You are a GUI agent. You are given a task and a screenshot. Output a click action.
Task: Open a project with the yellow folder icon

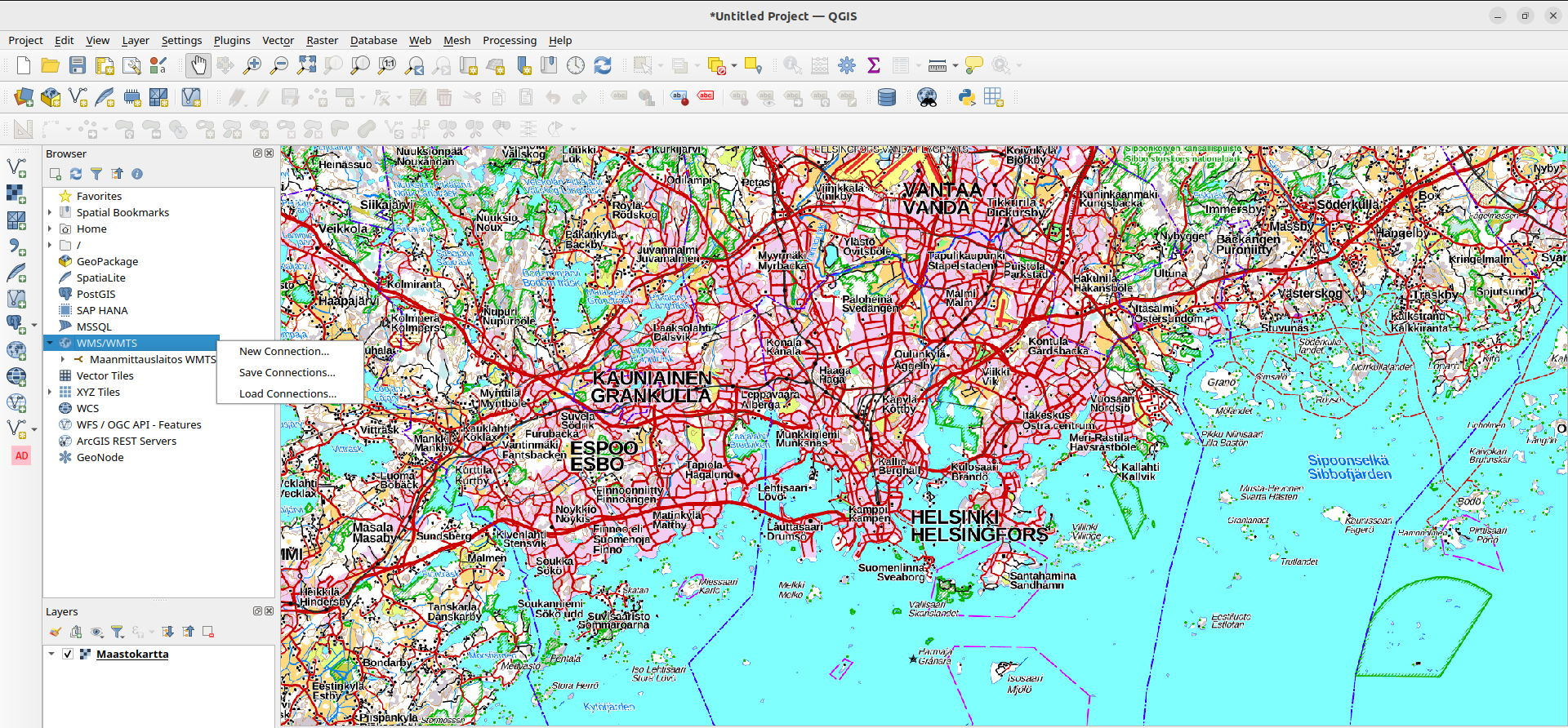point(51,65)
